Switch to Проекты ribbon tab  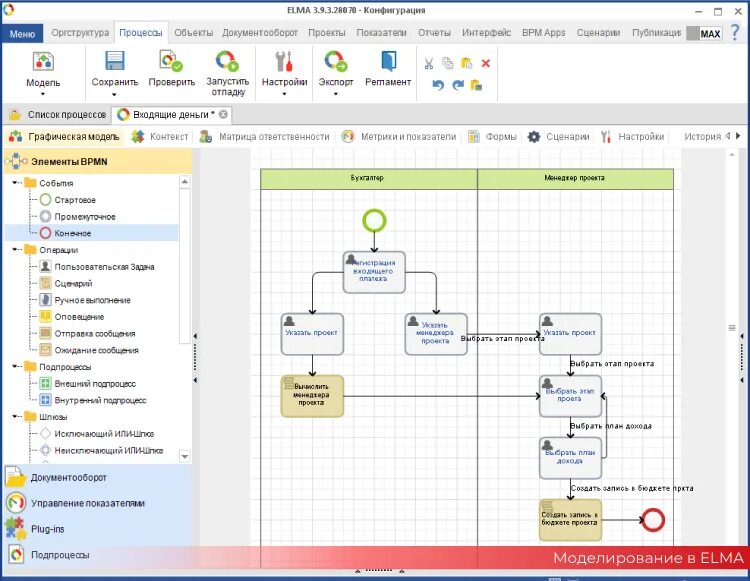[x=327, y=33]
